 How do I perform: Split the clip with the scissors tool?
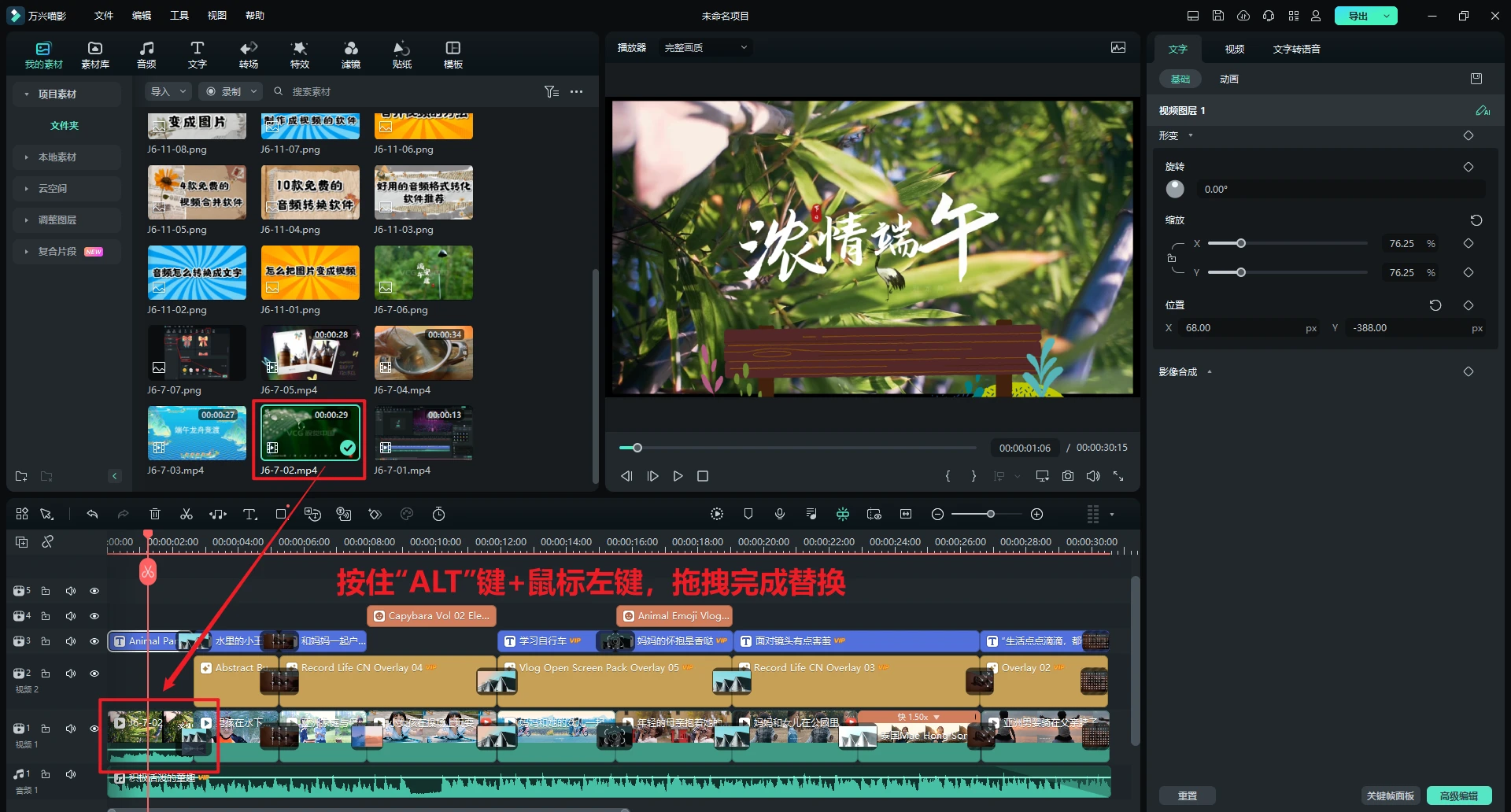(187, 514)
